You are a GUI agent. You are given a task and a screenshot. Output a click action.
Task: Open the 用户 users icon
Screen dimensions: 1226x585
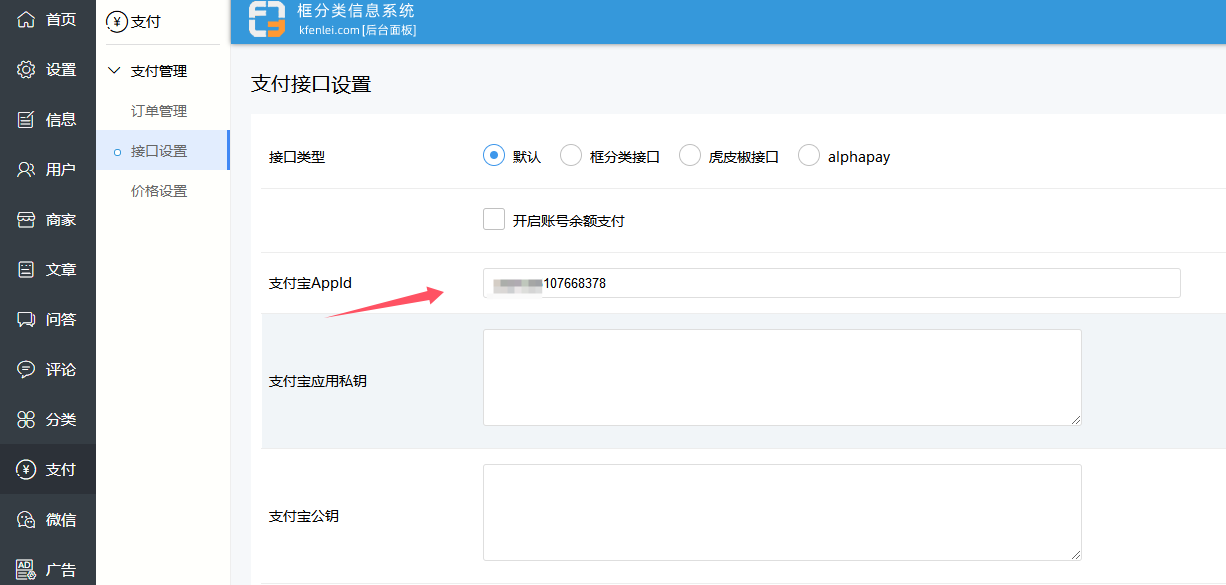point(26,169)
